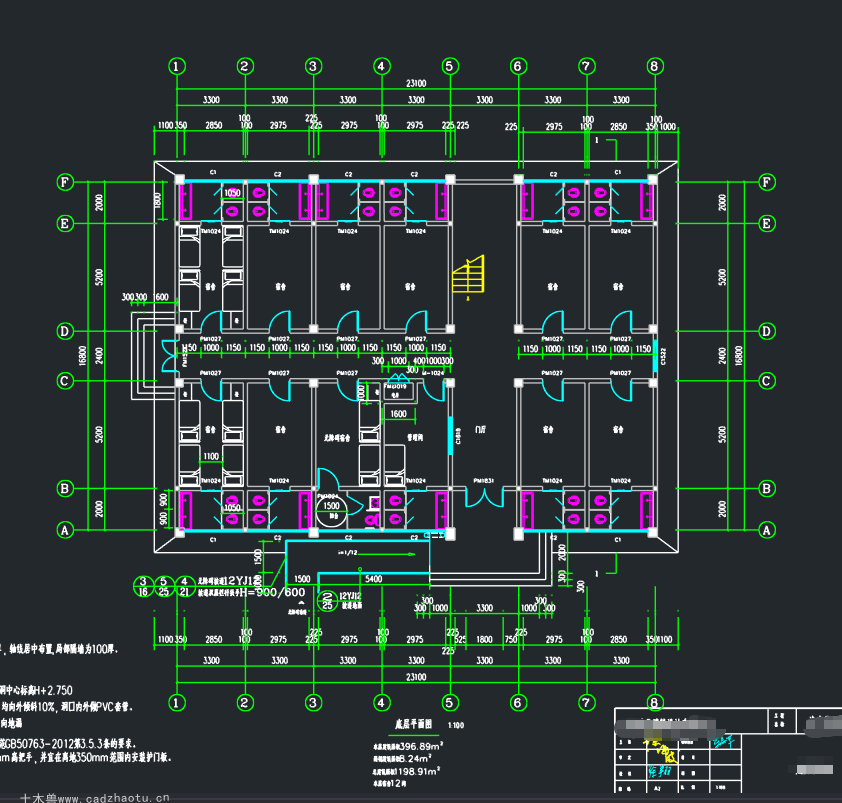Select the bottom 23100 overall dimension
Screen dimensions: 842x803
pos(416,677)
